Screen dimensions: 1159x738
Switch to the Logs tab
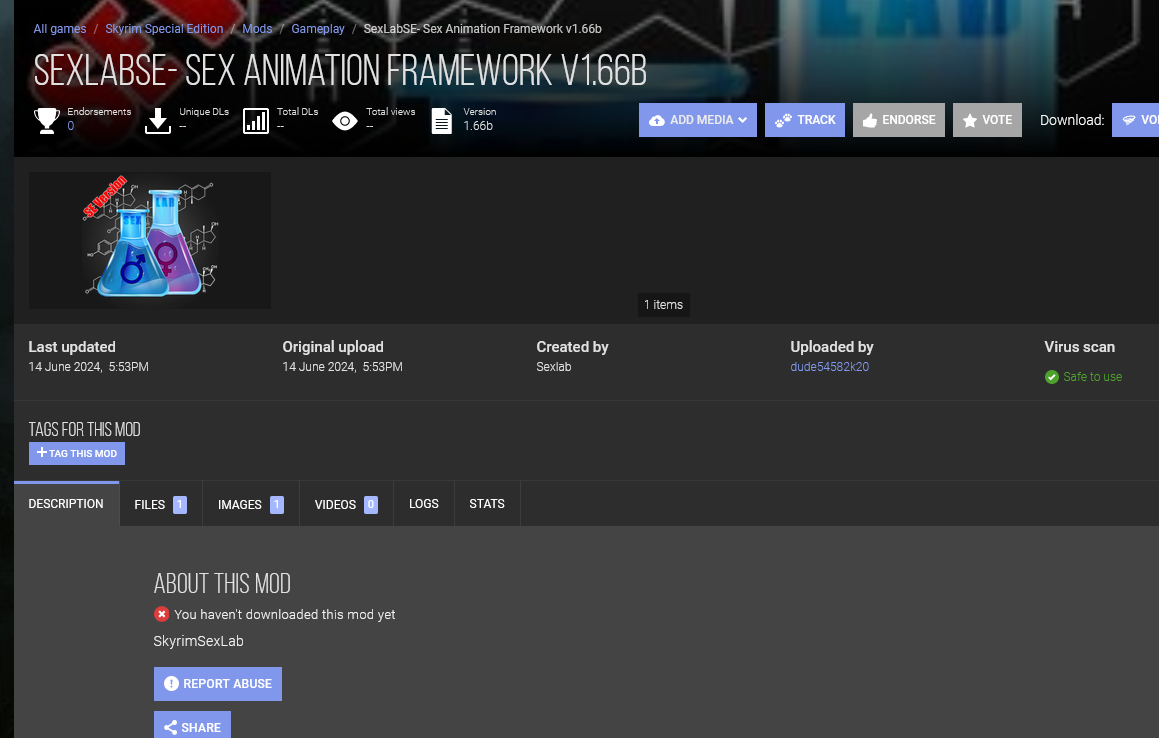pyautogui.click(x=424, y=504)
